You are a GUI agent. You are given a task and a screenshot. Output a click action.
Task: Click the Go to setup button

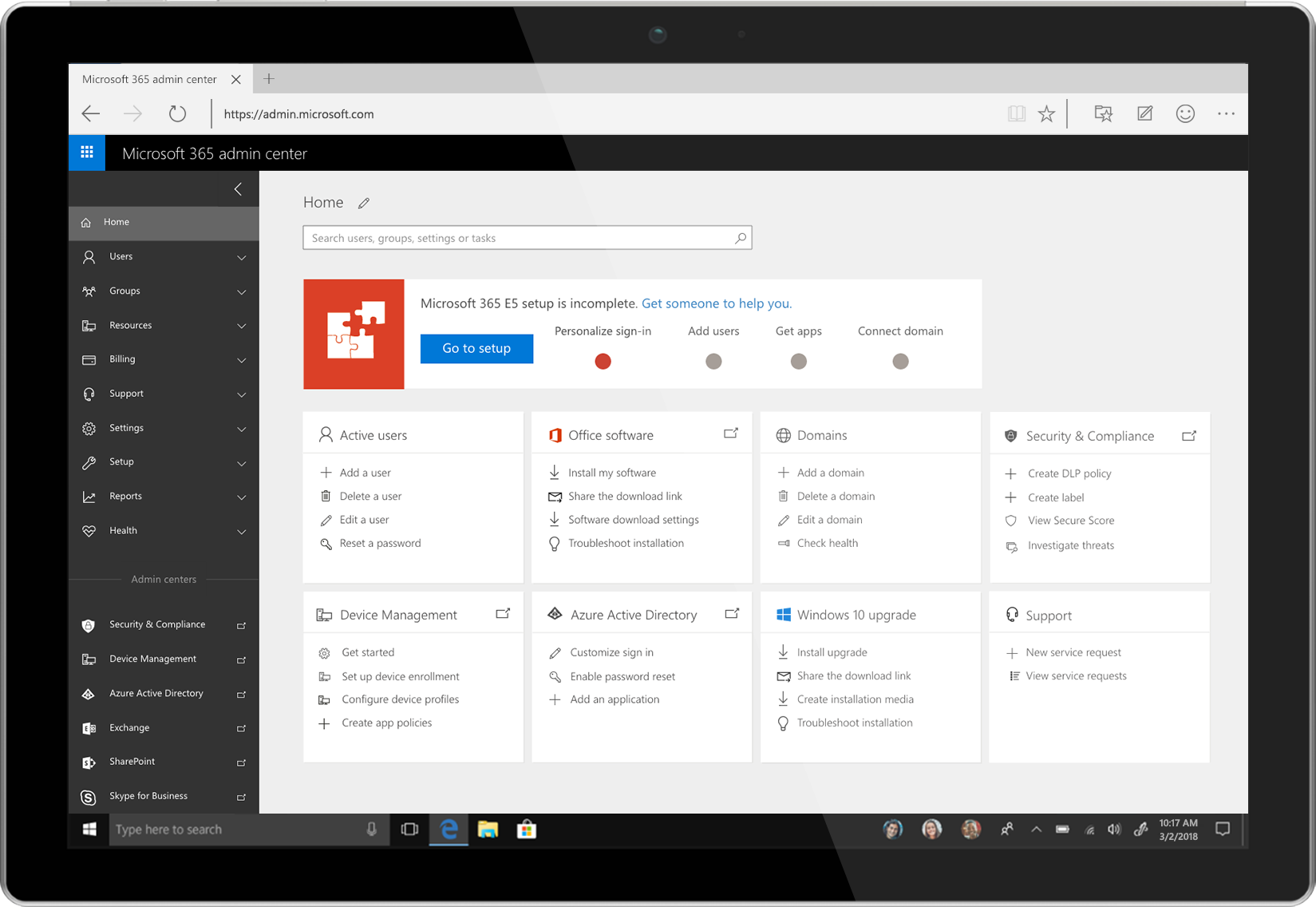pos(476,348)
